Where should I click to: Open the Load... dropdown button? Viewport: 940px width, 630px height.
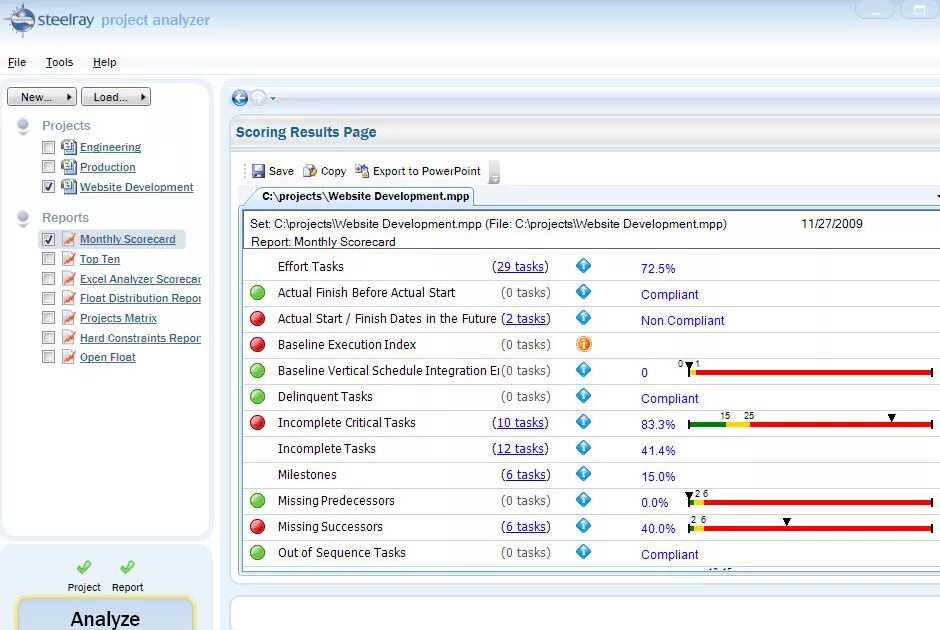(116, 97)
